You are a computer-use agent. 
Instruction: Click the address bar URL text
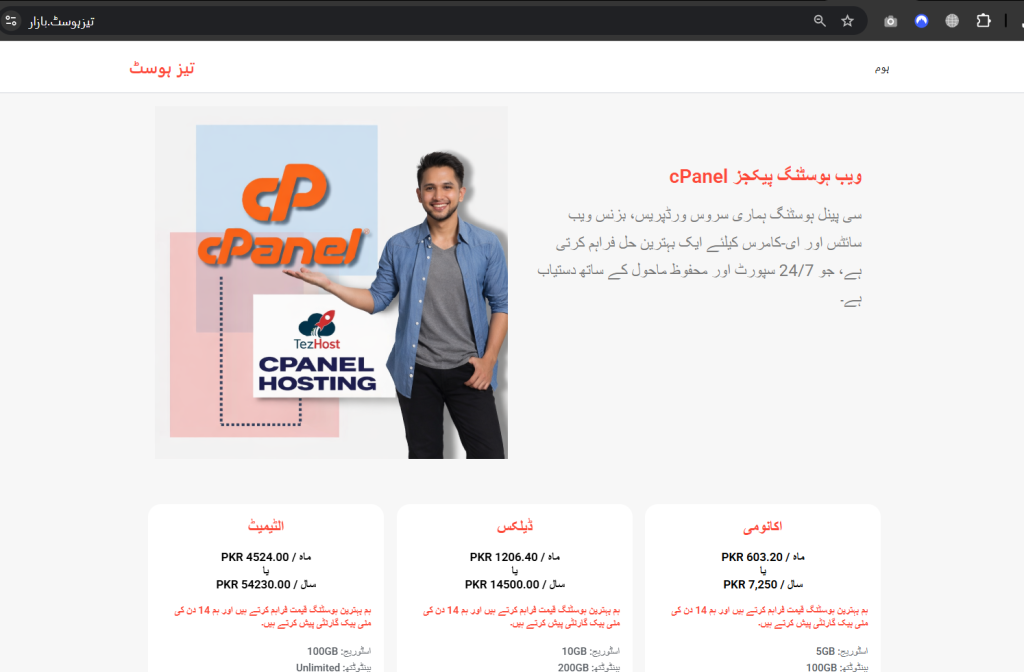[61, 22]
